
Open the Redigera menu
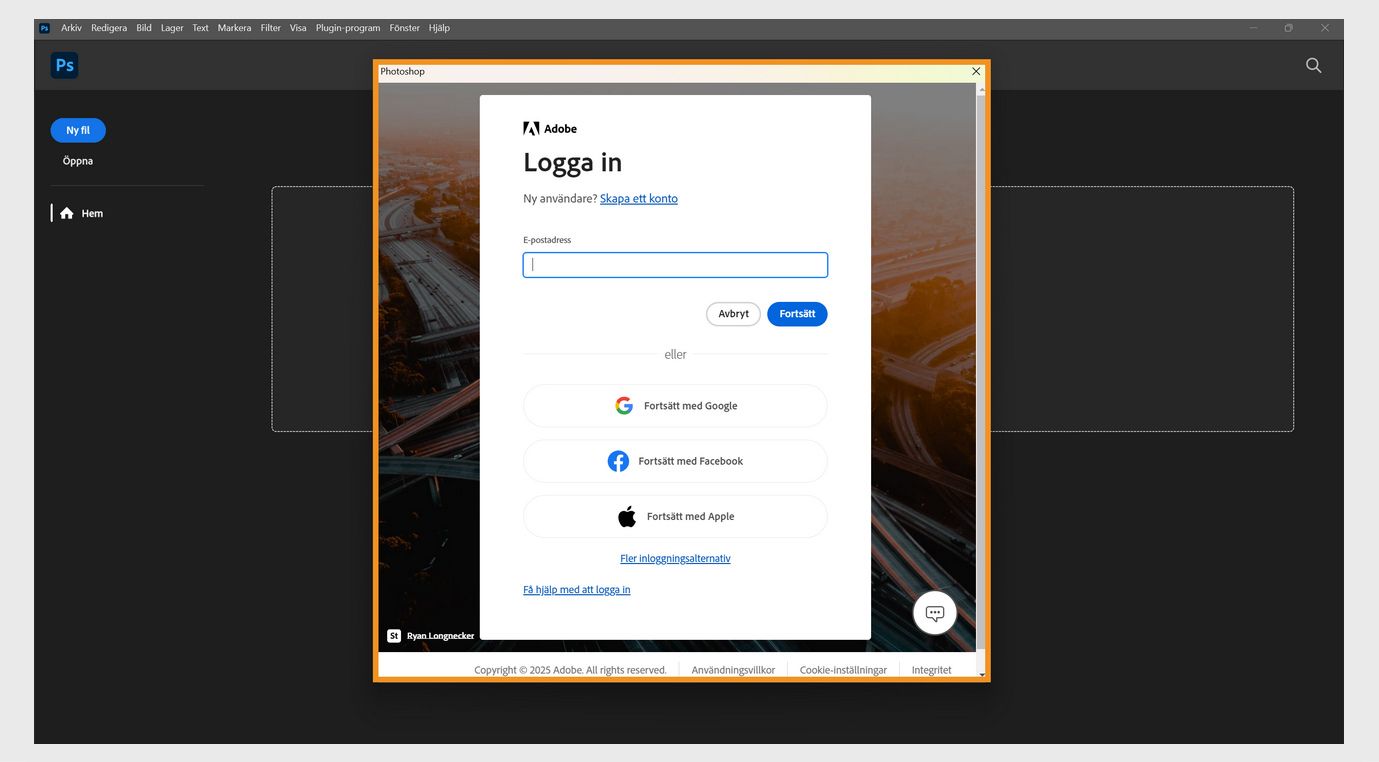(x=109, y=28)
